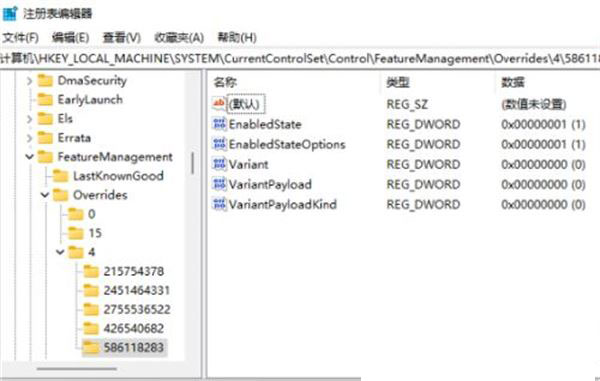The width and height of the screenshot is (600, 381).
Task: Click the 215754378 folder icon
Action: pyautogui.click(x=91, y=272)
